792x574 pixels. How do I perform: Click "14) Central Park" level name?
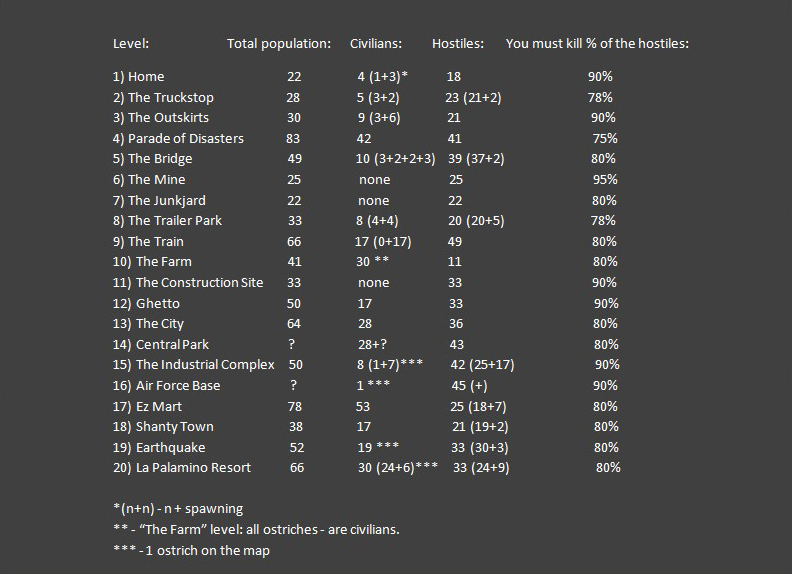161,345
